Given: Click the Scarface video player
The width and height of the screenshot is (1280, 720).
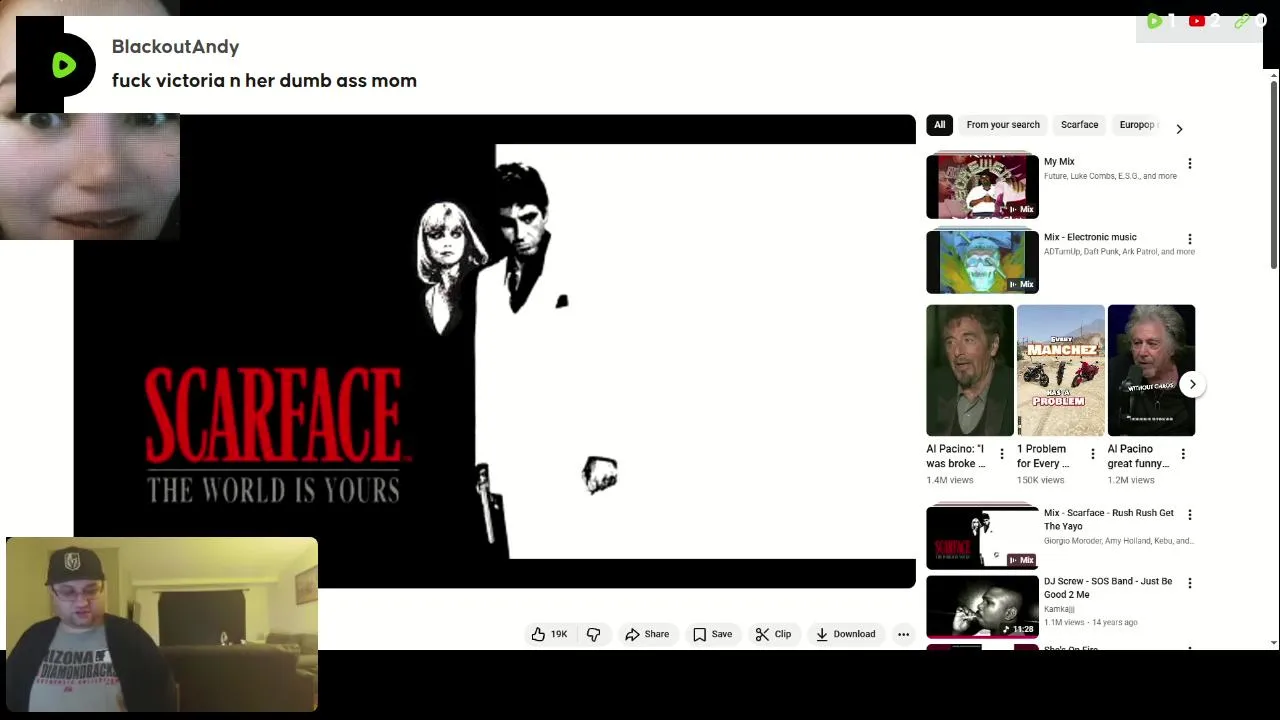Looking at the screenshot, I should tap(494, 351).
